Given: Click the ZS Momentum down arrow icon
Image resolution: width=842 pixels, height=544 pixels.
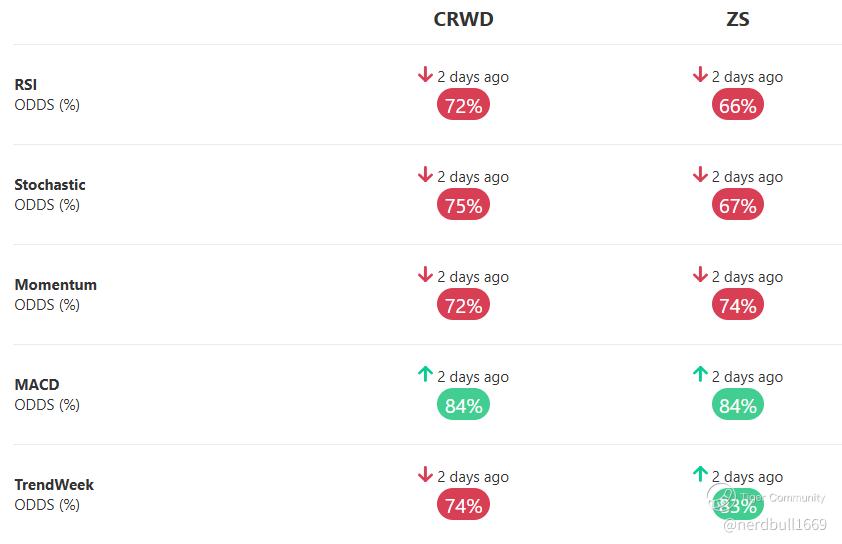Looking at the screenshot, I should (700, 275).
